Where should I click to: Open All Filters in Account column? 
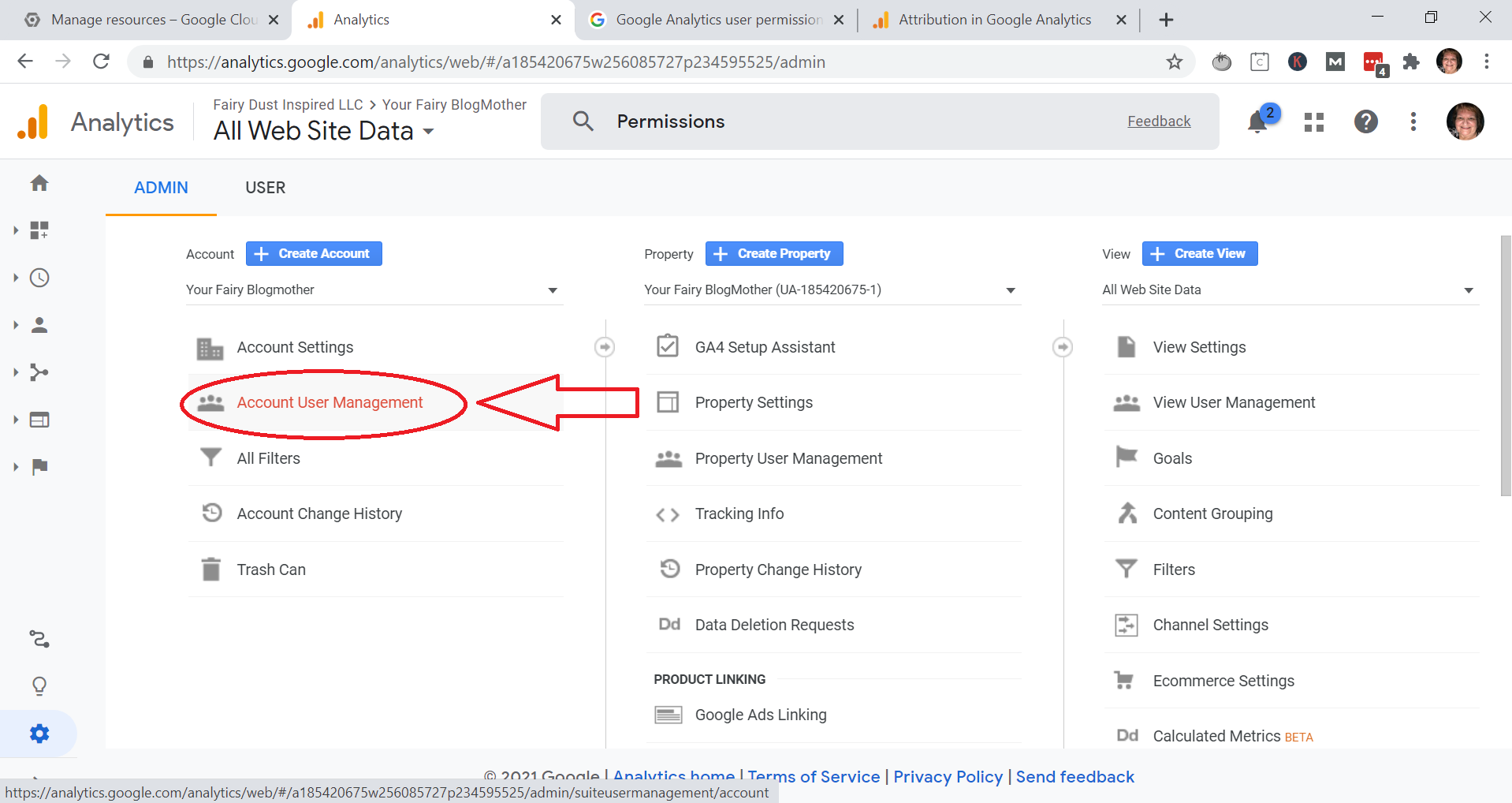pos(269,458)
